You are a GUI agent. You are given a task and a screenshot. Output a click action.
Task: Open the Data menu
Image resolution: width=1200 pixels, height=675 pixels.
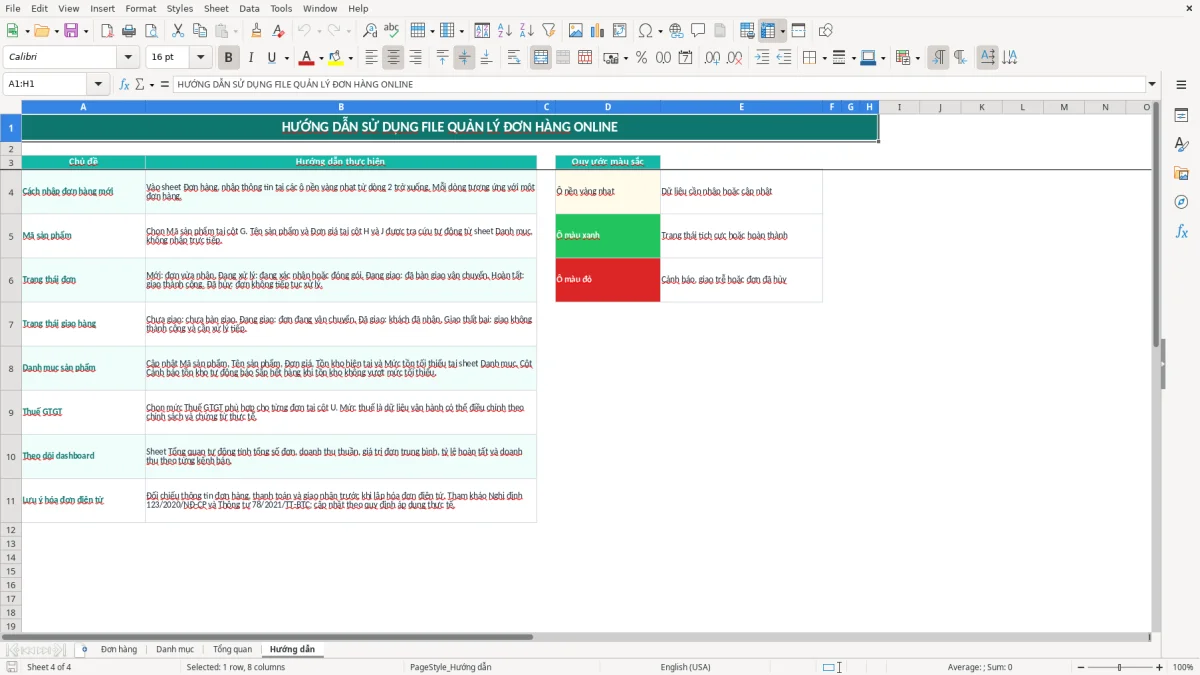249,8
